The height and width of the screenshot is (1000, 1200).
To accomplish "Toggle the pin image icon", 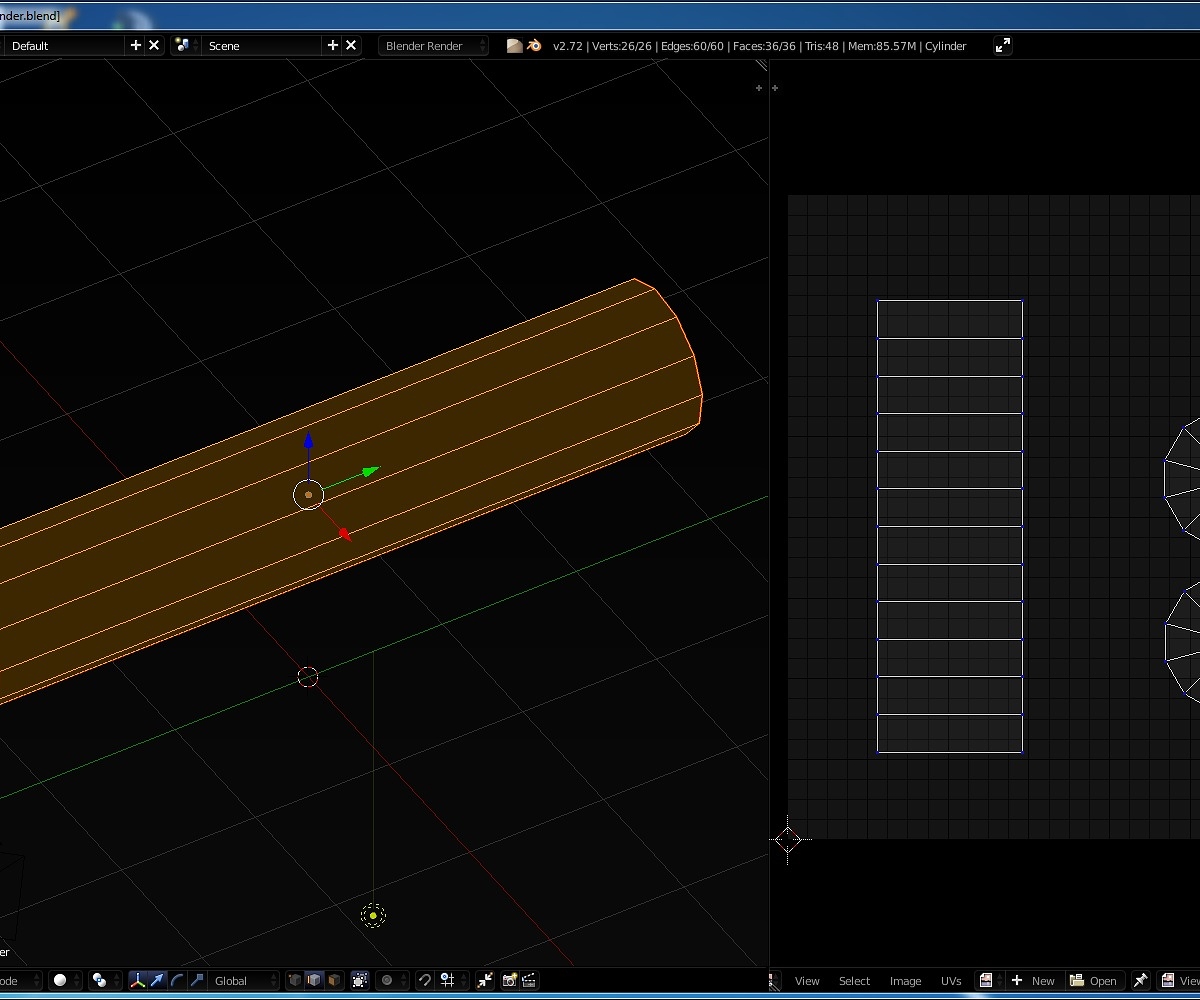I will click(x=1140, y=980).
